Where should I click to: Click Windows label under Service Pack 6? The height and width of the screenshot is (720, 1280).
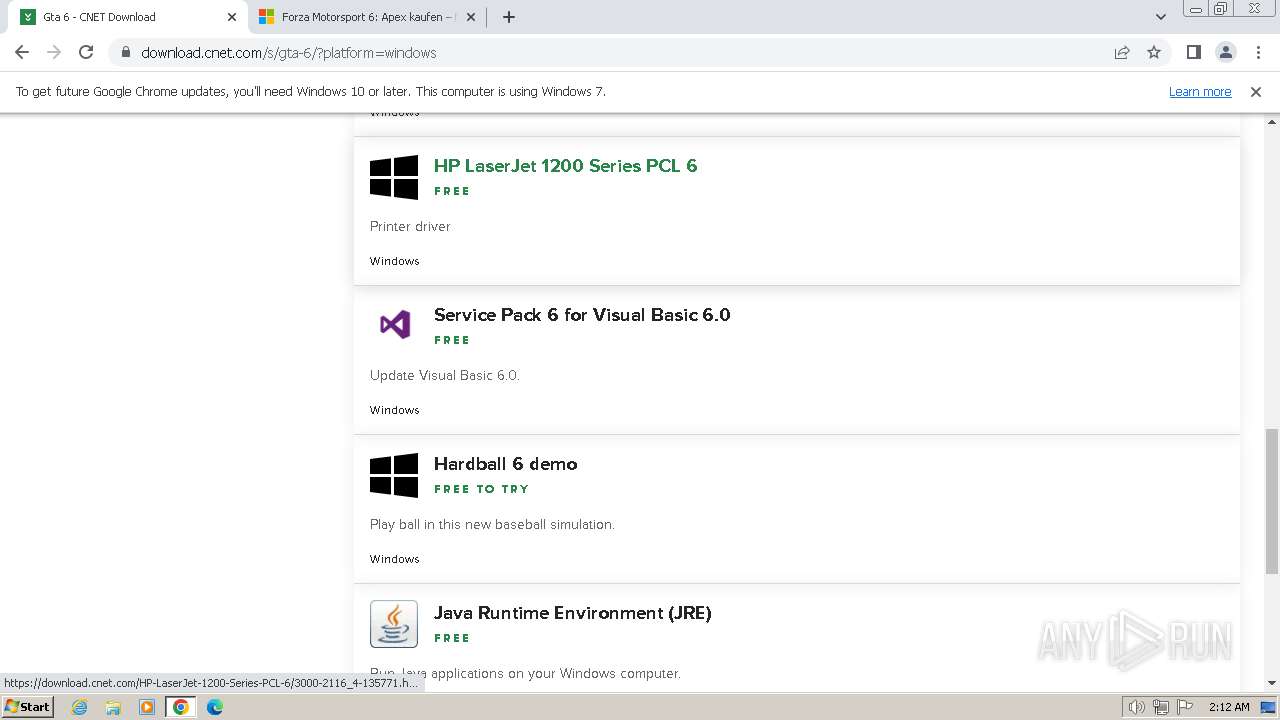(394, 410)
